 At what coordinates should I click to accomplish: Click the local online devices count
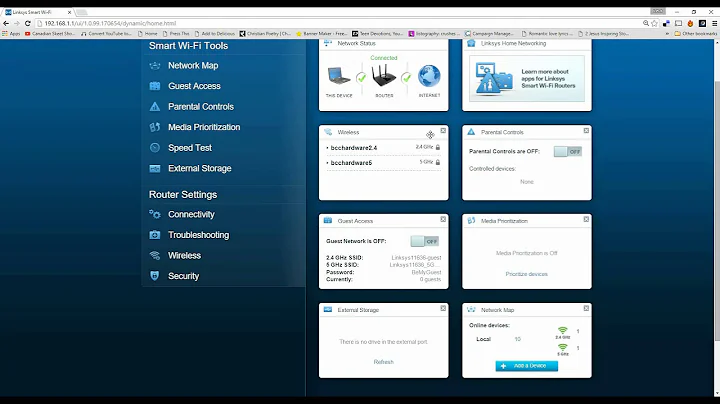[518, 339]
